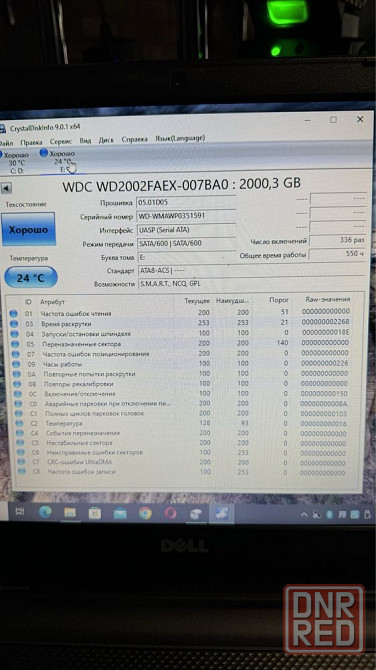Click the previous disk arrow button
Image resolution: width=376 pixels, height=670 pixels.
pos(6,188)
